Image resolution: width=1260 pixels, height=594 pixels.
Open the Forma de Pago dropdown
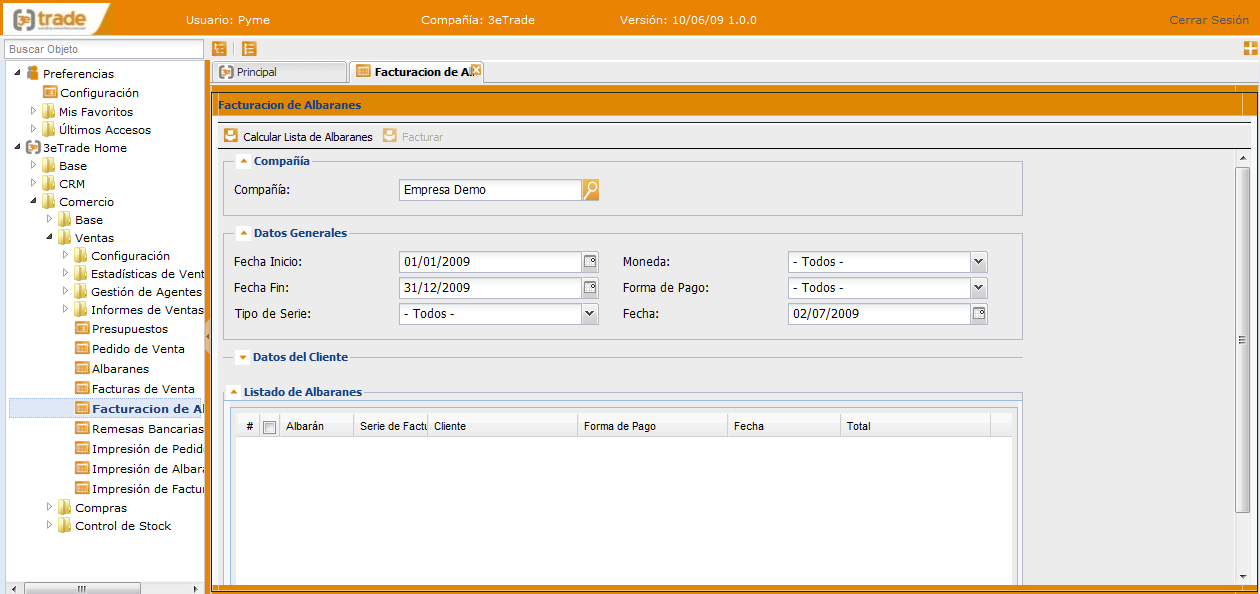(978, 288)
